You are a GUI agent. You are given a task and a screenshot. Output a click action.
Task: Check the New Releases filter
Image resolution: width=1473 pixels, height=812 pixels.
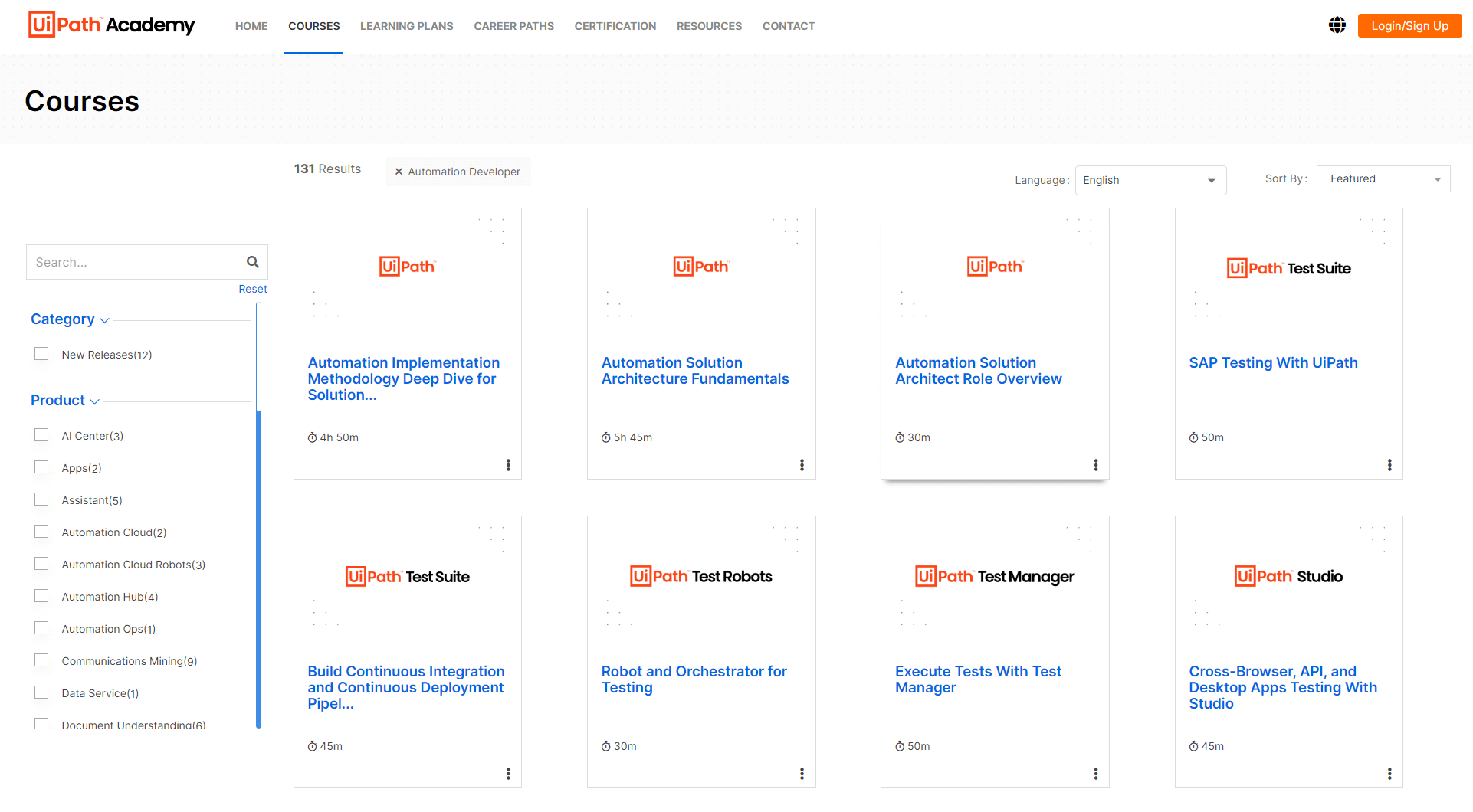coord(41,354)
